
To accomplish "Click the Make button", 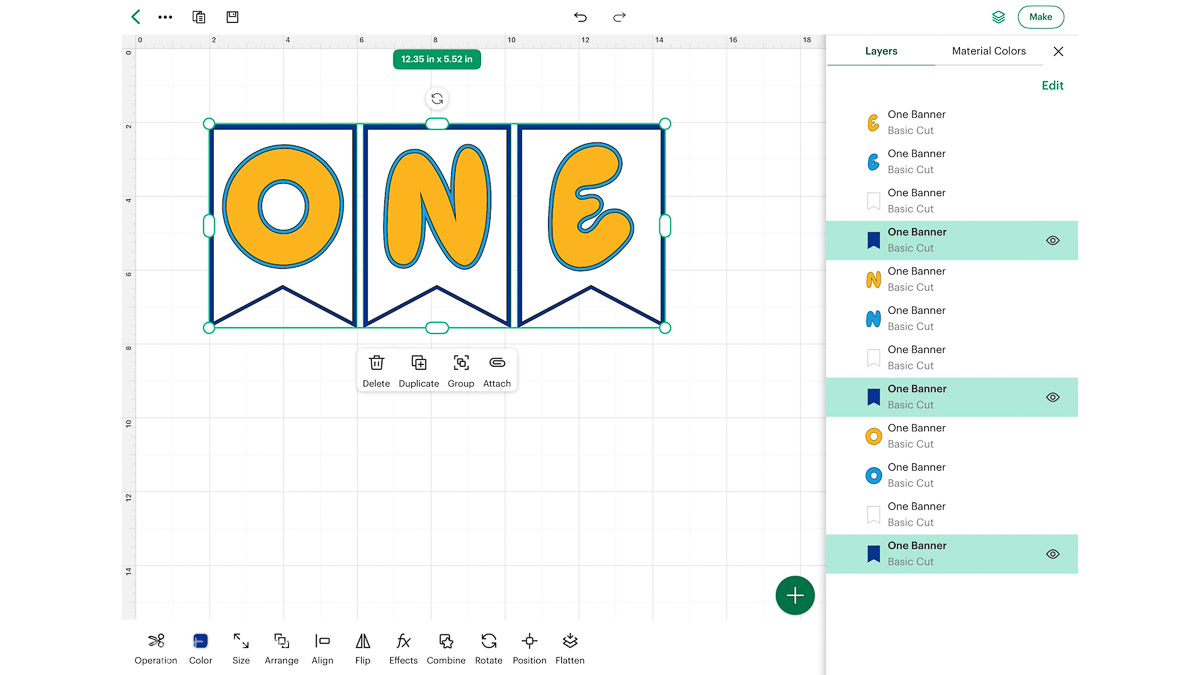I will [1040, 17].
